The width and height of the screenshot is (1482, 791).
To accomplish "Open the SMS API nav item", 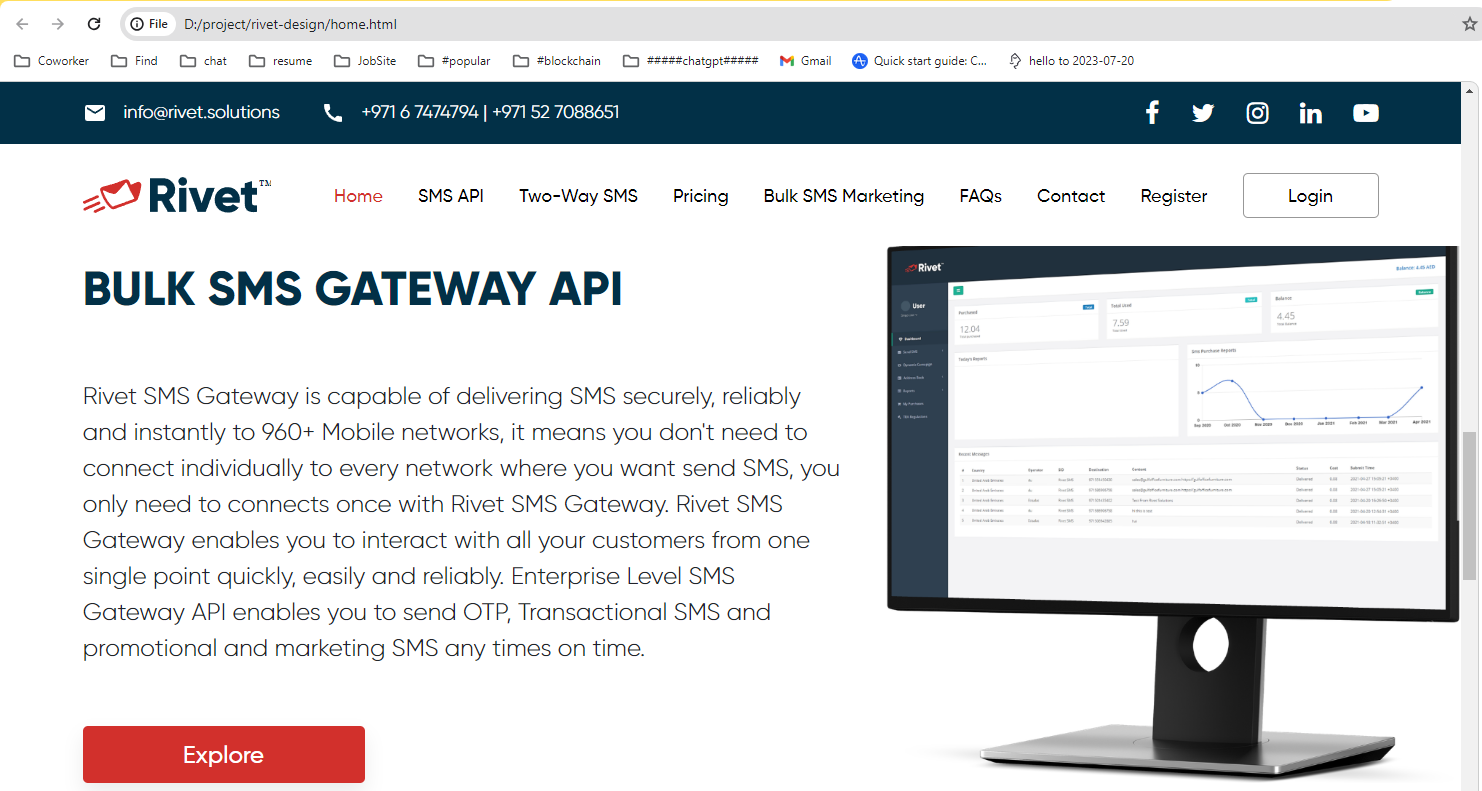I will 450,196.
